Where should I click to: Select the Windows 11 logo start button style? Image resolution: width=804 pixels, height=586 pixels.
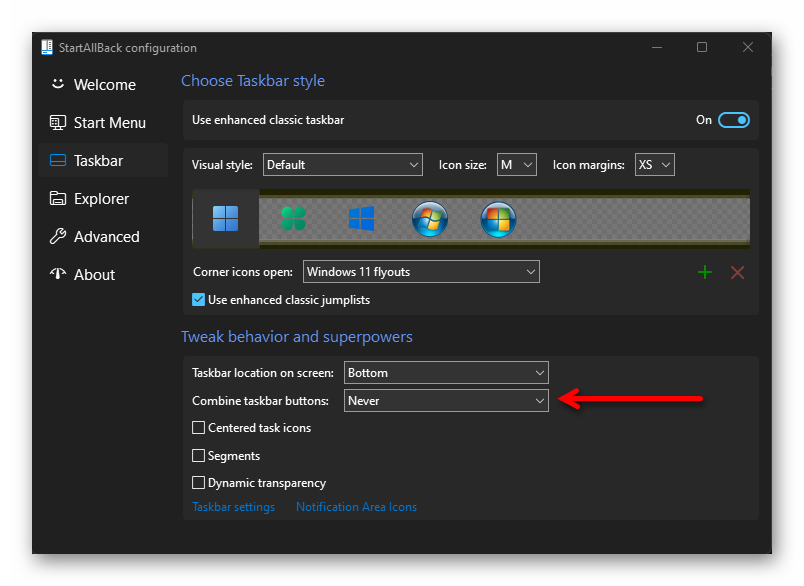coord(225,218)
